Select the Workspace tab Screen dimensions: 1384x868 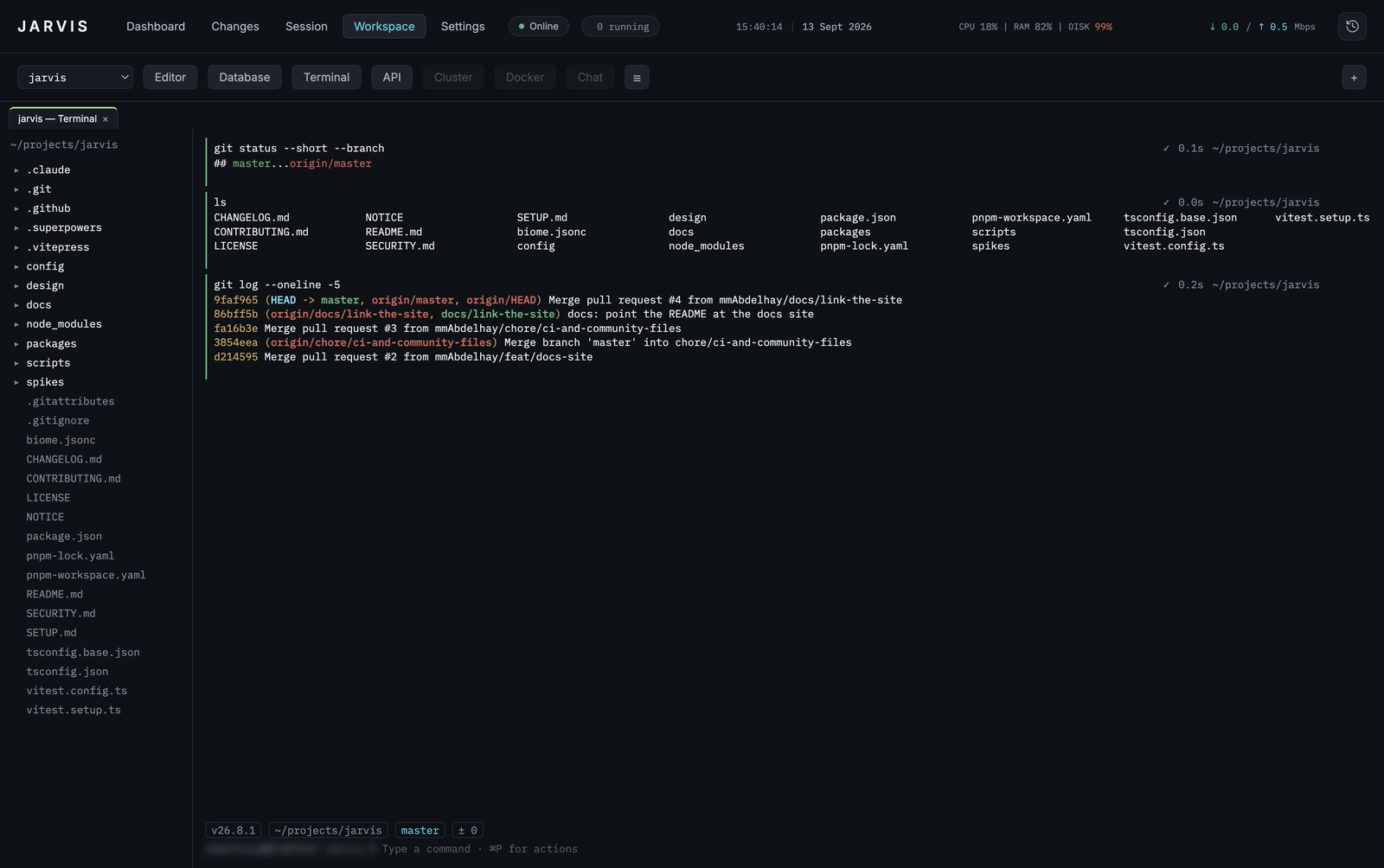pos(384,27)
